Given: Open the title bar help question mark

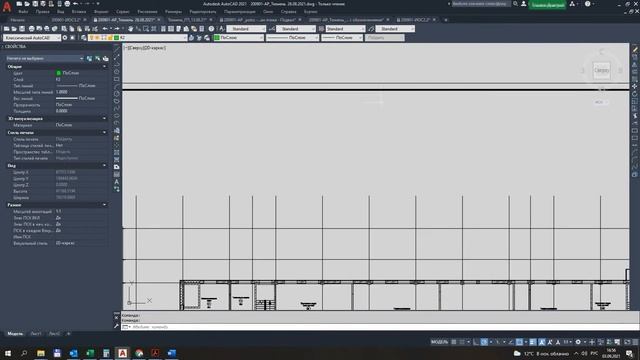Looking at the screenshot, I should (587, 4).
